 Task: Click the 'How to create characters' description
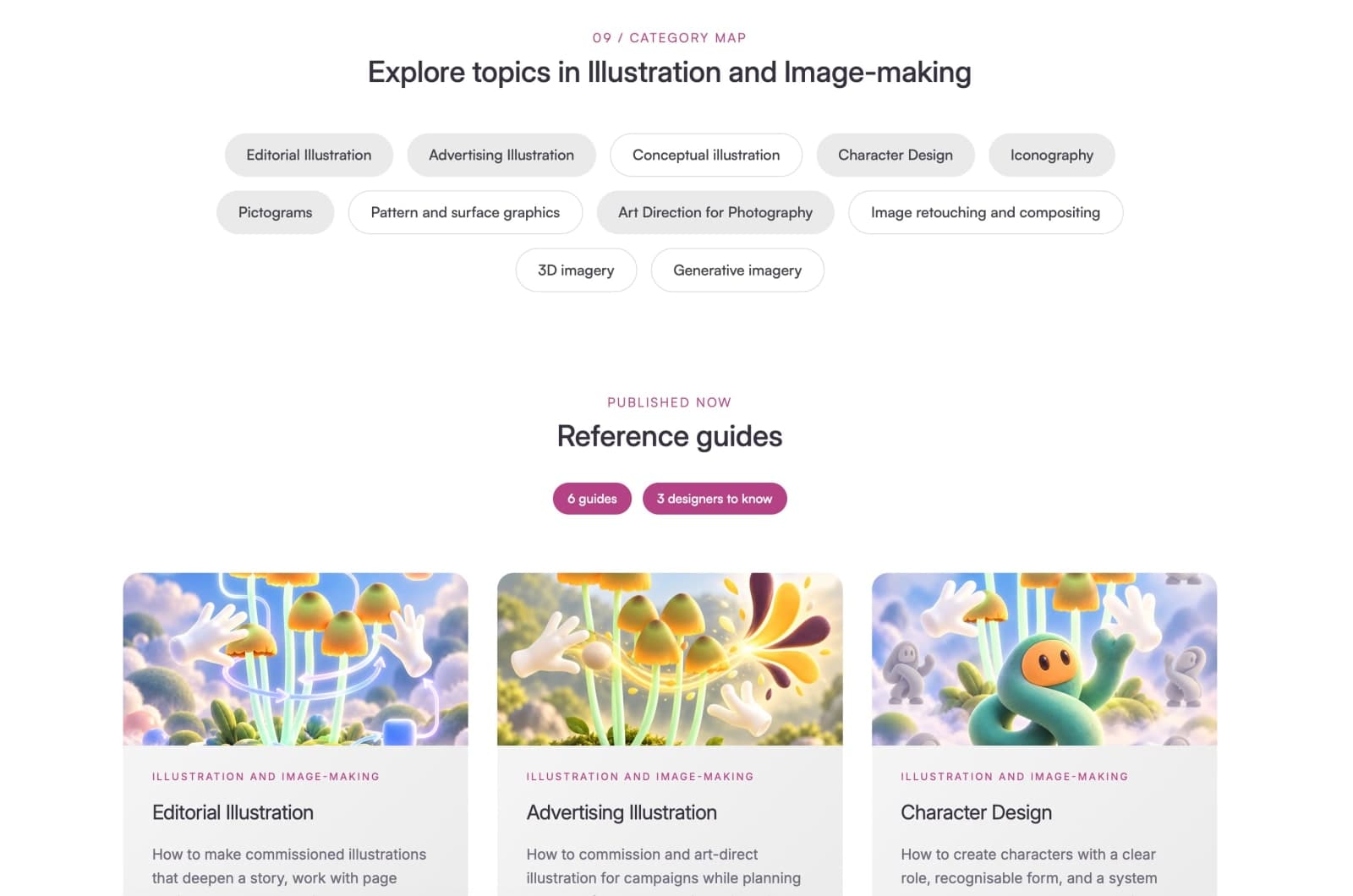(x=1029, y=870)
